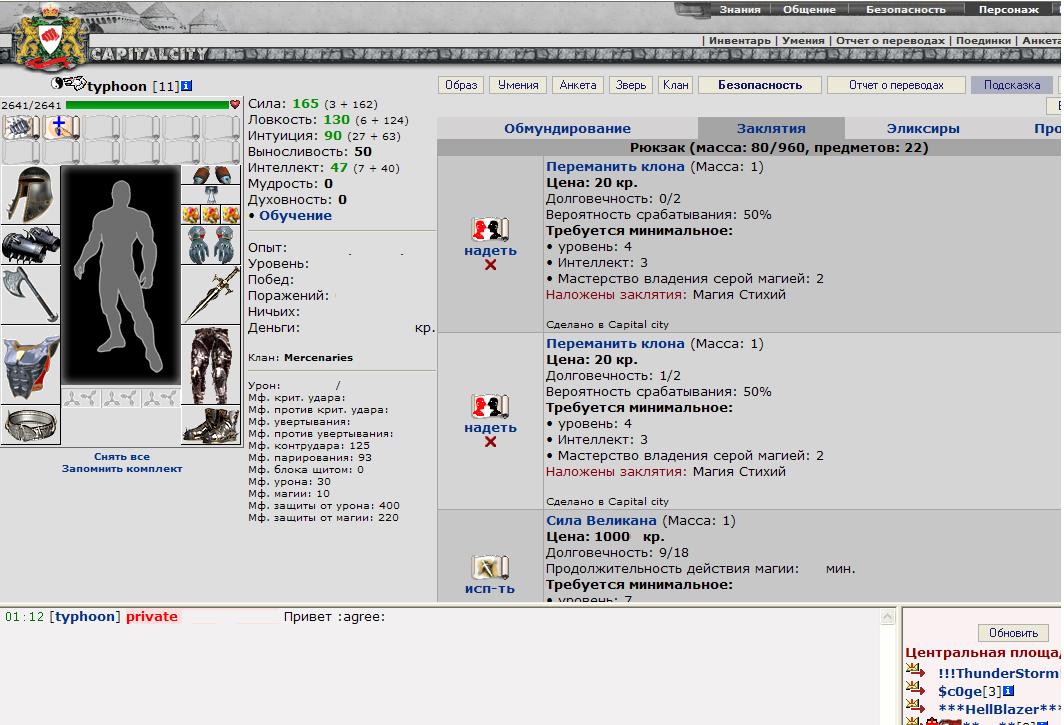Click the Обновить button
Viewport: 1064px width, 725px height.
1013,633
